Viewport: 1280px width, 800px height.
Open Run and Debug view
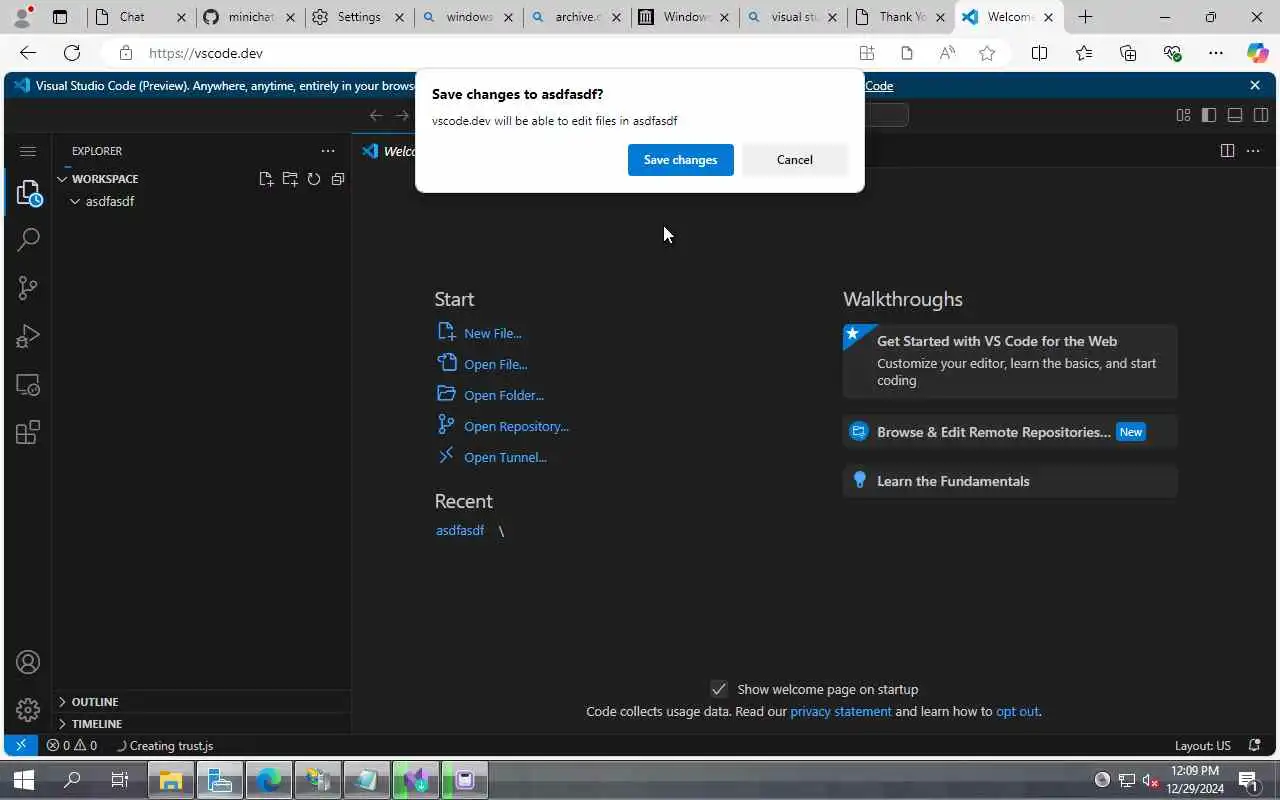(28, 336)
